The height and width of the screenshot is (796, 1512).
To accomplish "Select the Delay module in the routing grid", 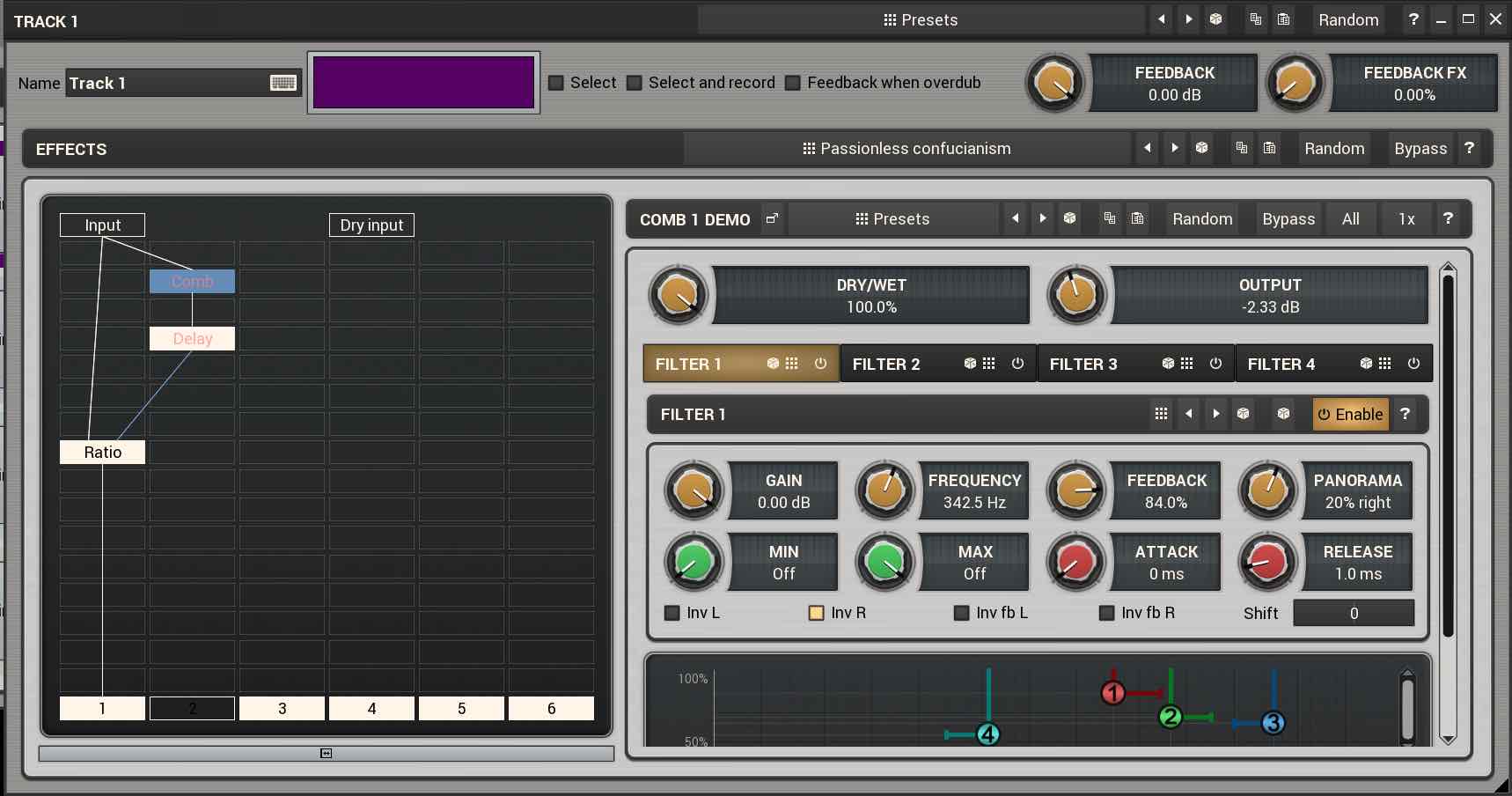I will pyautogui.click(x=192, y=339).
